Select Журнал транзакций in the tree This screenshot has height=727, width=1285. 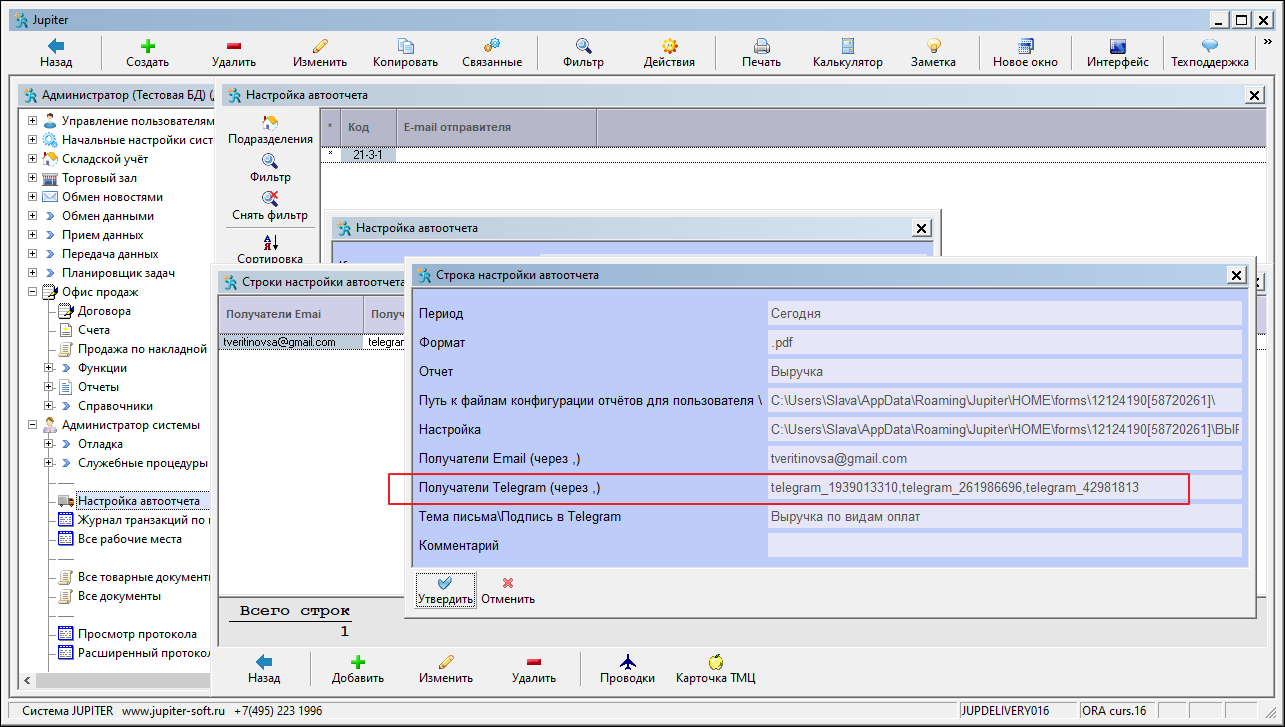tap(142, 520)
